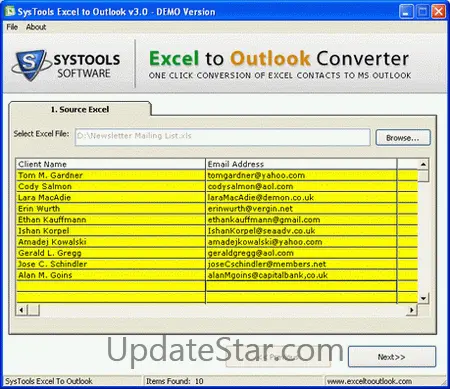Select the erinwurth@vergin.net cell
Image resolution: width=450 pixels, height=389 pixels.
(x=301, y=209)
